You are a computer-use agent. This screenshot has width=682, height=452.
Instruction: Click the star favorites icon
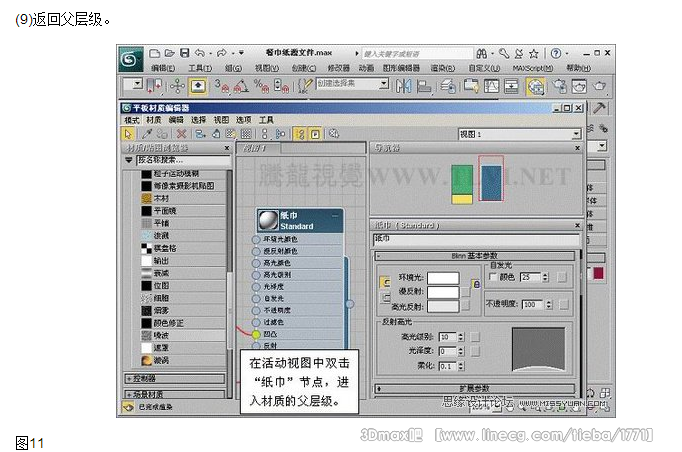pos(534,54)
